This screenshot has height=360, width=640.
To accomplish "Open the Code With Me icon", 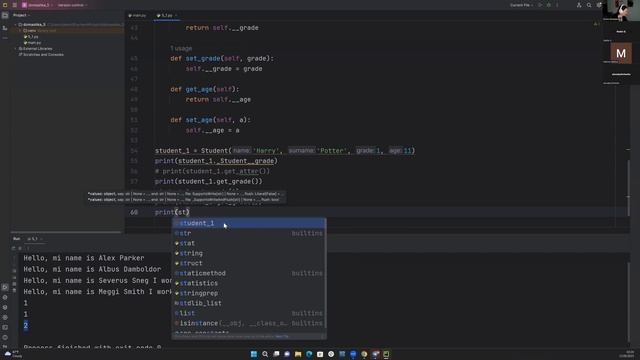I will pyautogui.click(x=579, y=5).
